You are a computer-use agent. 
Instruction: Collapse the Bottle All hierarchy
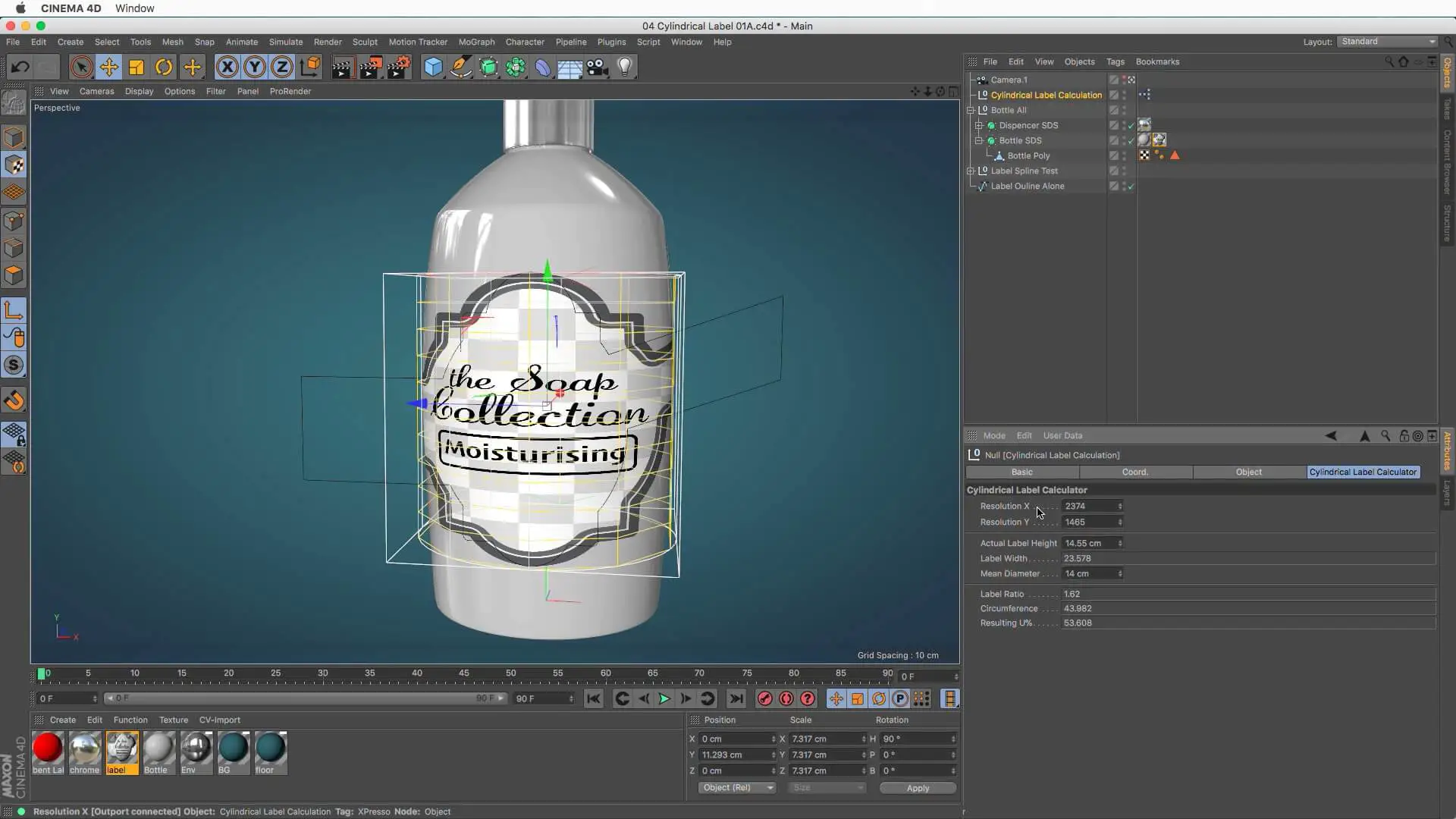click(x=971, y=110)
